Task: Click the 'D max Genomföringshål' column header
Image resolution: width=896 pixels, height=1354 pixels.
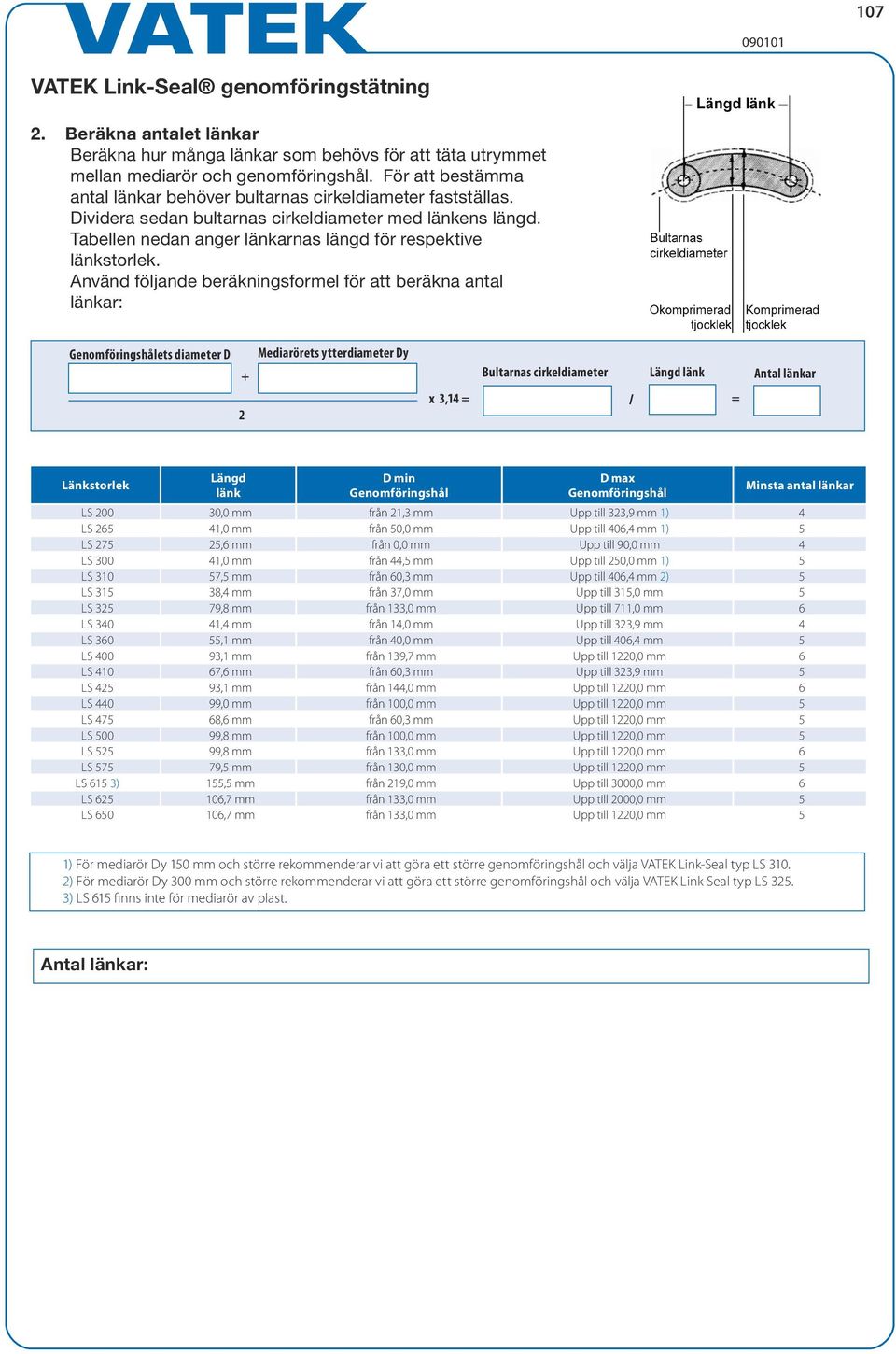Action: click(x=617, y=486)
